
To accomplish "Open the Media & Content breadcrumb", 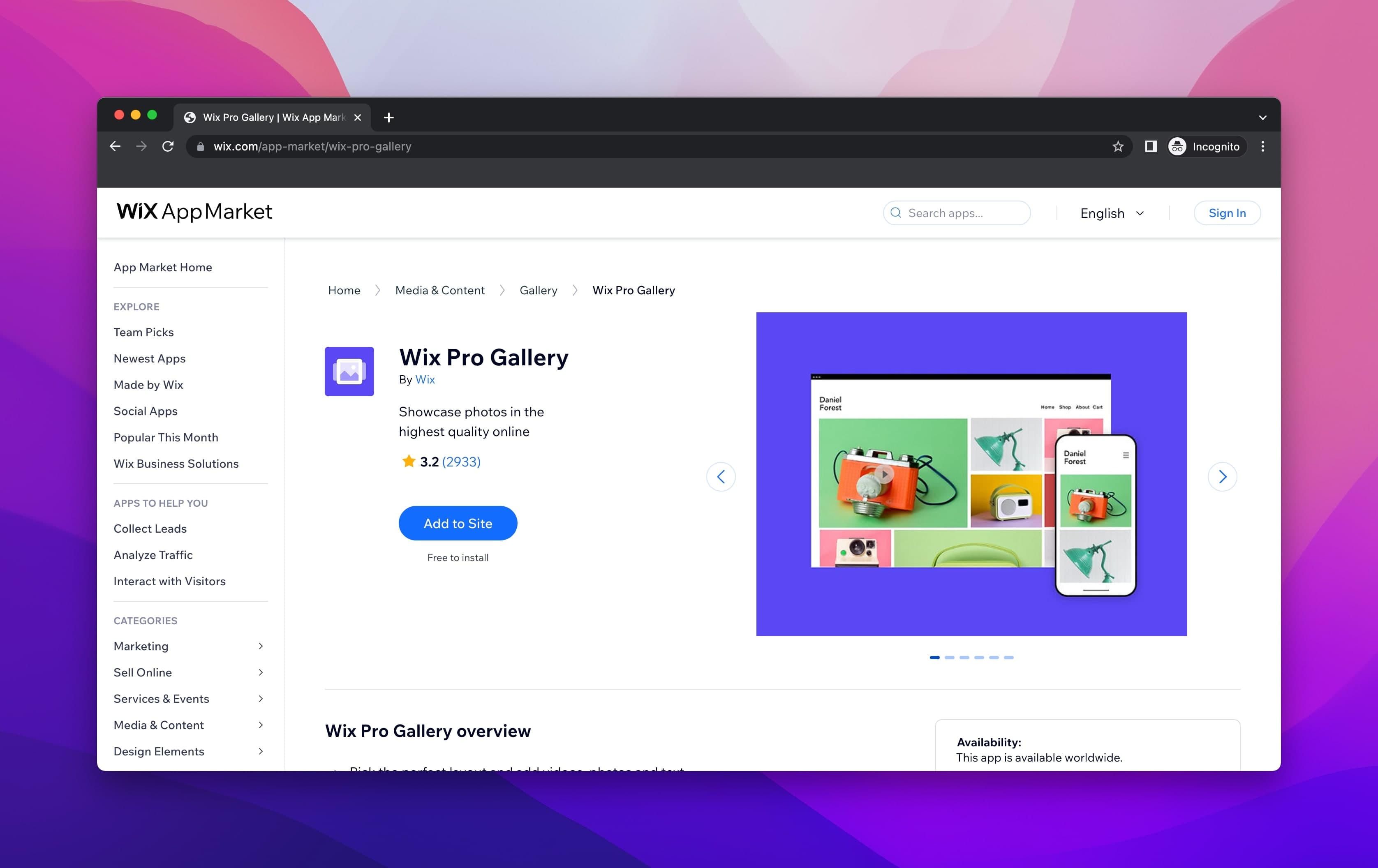I will [440, 290].
